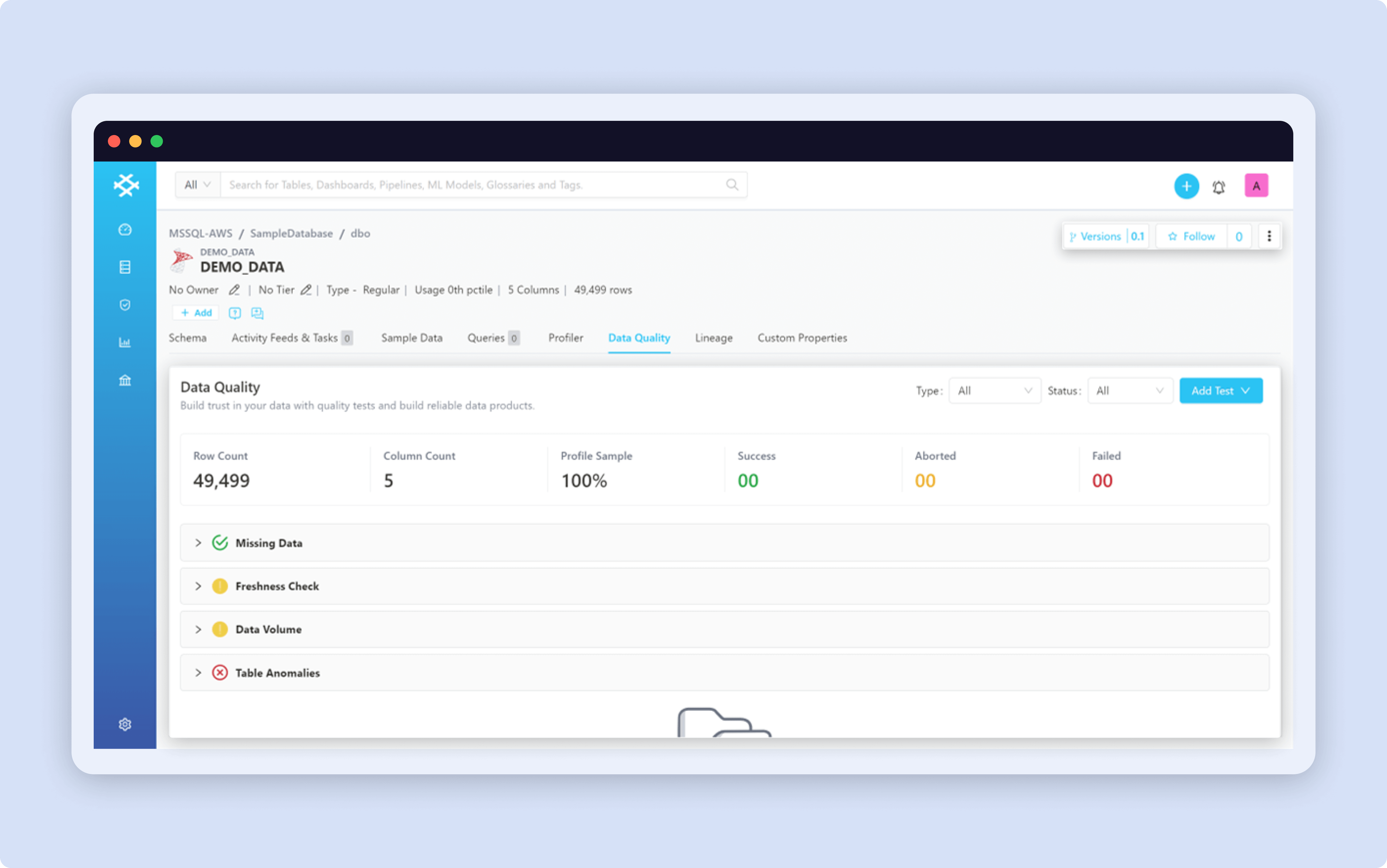Expand the Freshness Check section
This screenshot has height=868, width=1387.
(198, 586)
